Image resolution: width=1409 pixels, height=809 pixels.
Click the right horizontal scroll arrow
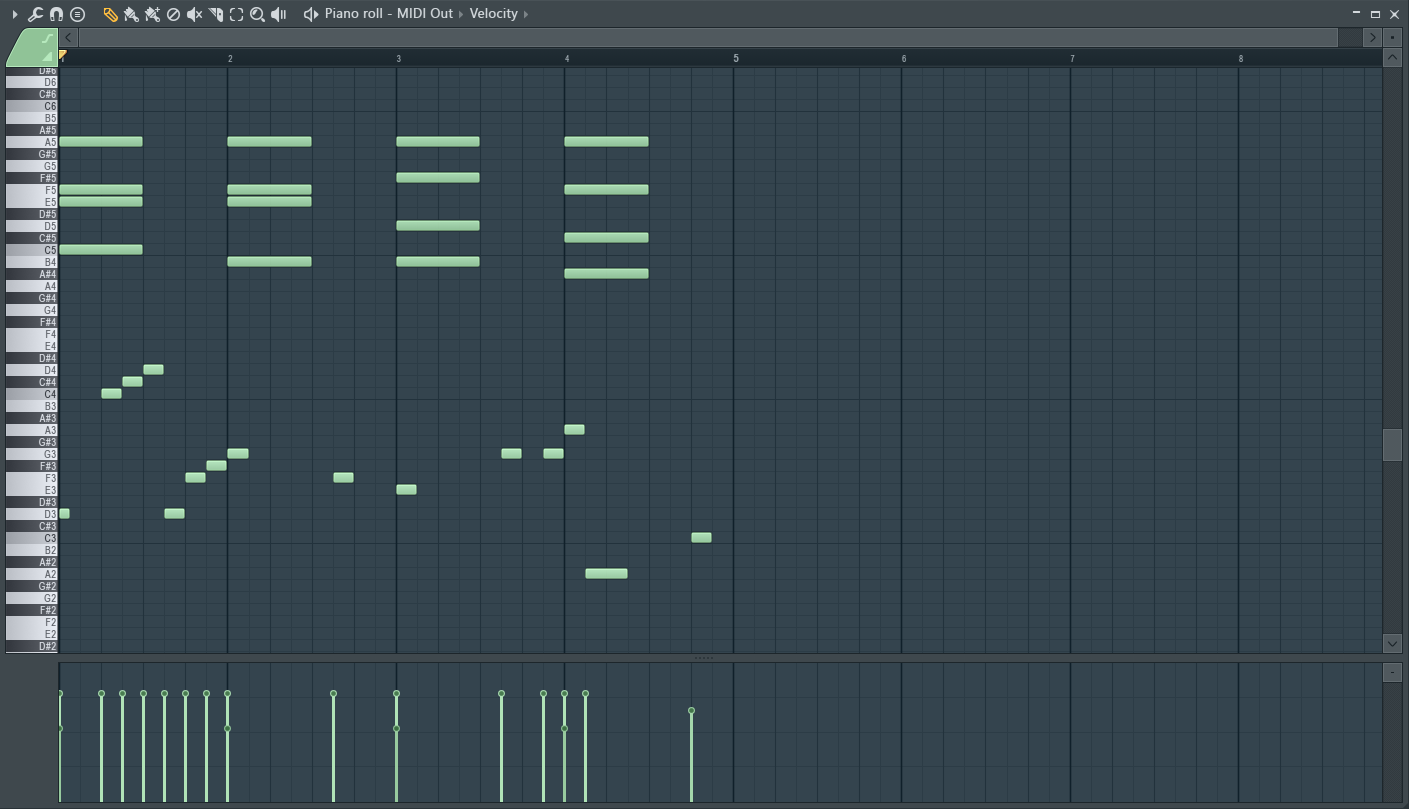[1373, 37]
